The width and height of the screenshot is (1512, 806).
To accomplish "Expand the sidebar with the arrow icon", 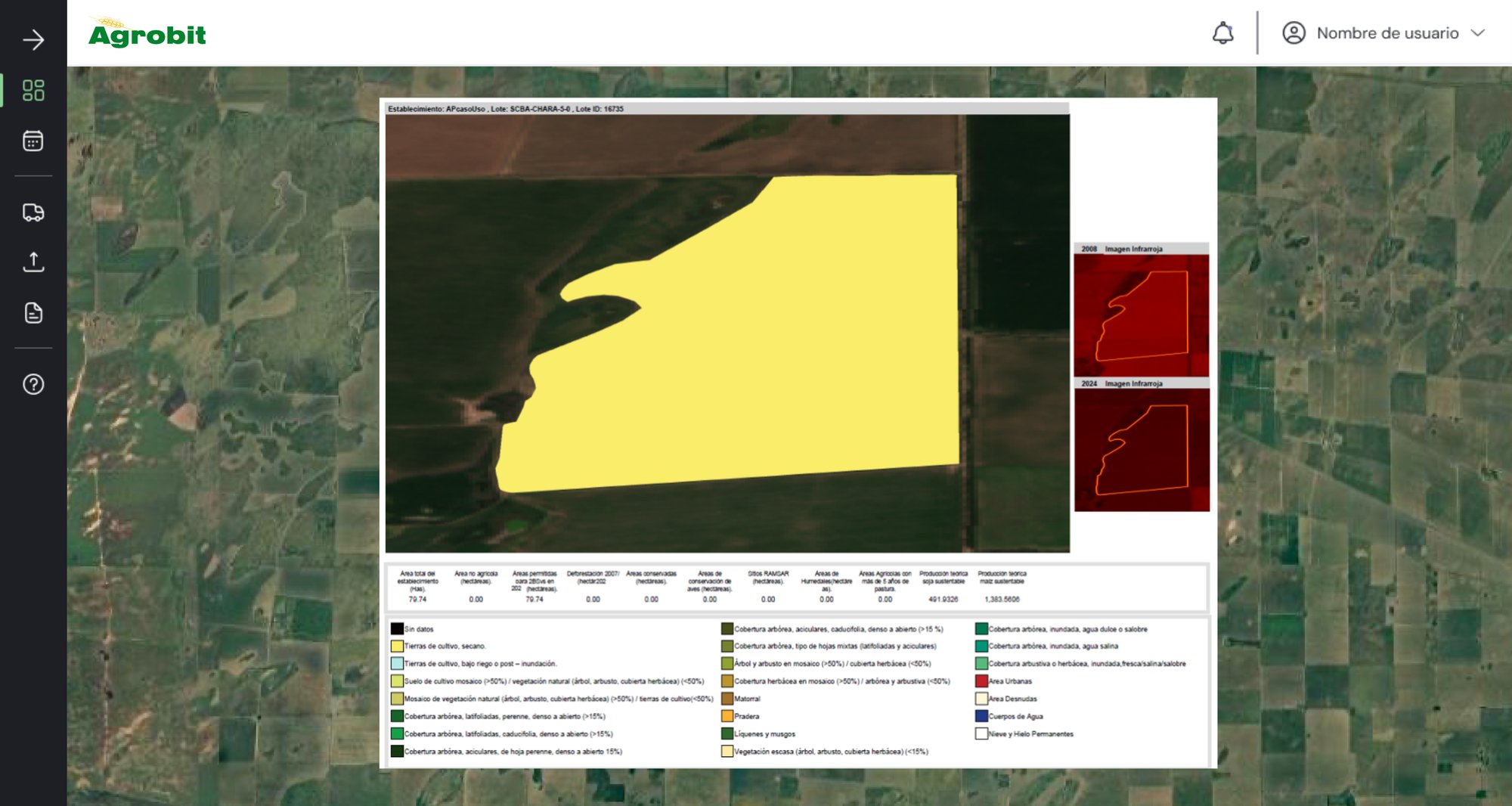I will coord(33,40).
